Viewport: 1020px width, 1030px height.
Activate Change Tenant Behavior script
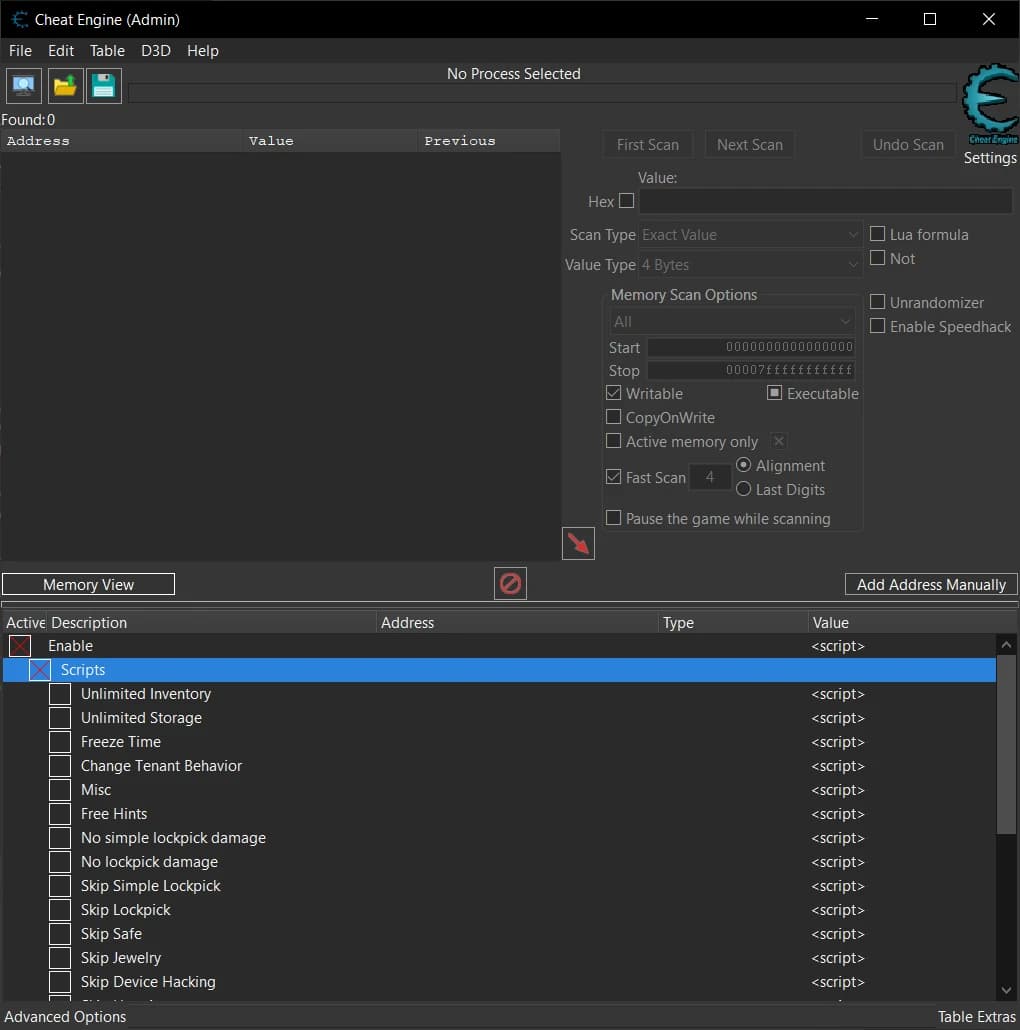(x=60, y=766)
